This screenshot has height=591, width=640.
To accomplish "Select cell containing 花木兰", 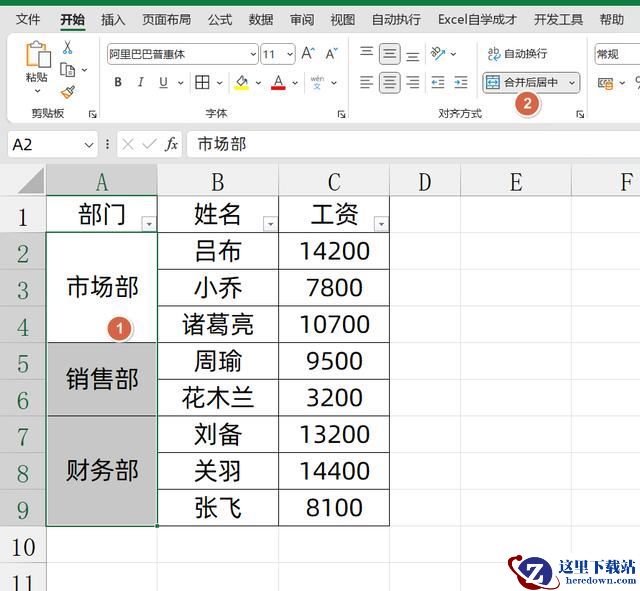I will click(218, 398).
